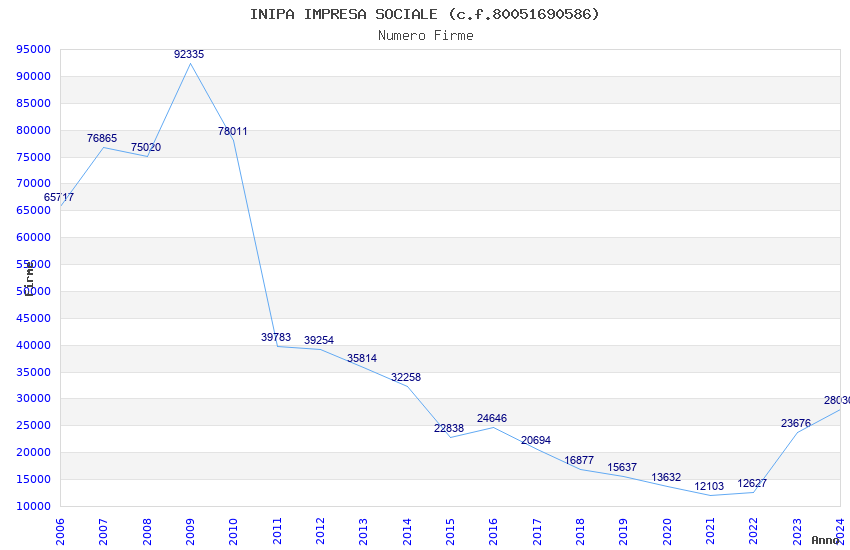This screenshot has height=550, width=850.
Task: Click the y-axis value 10000
Action: pos(34,506)
